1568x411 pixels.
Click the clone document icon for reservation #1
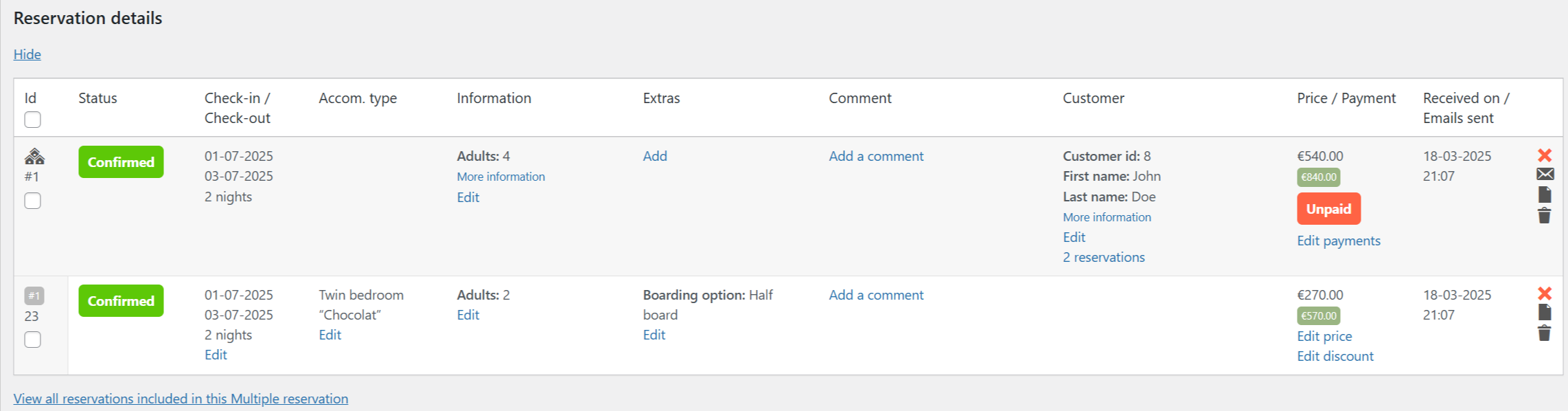1545,195
